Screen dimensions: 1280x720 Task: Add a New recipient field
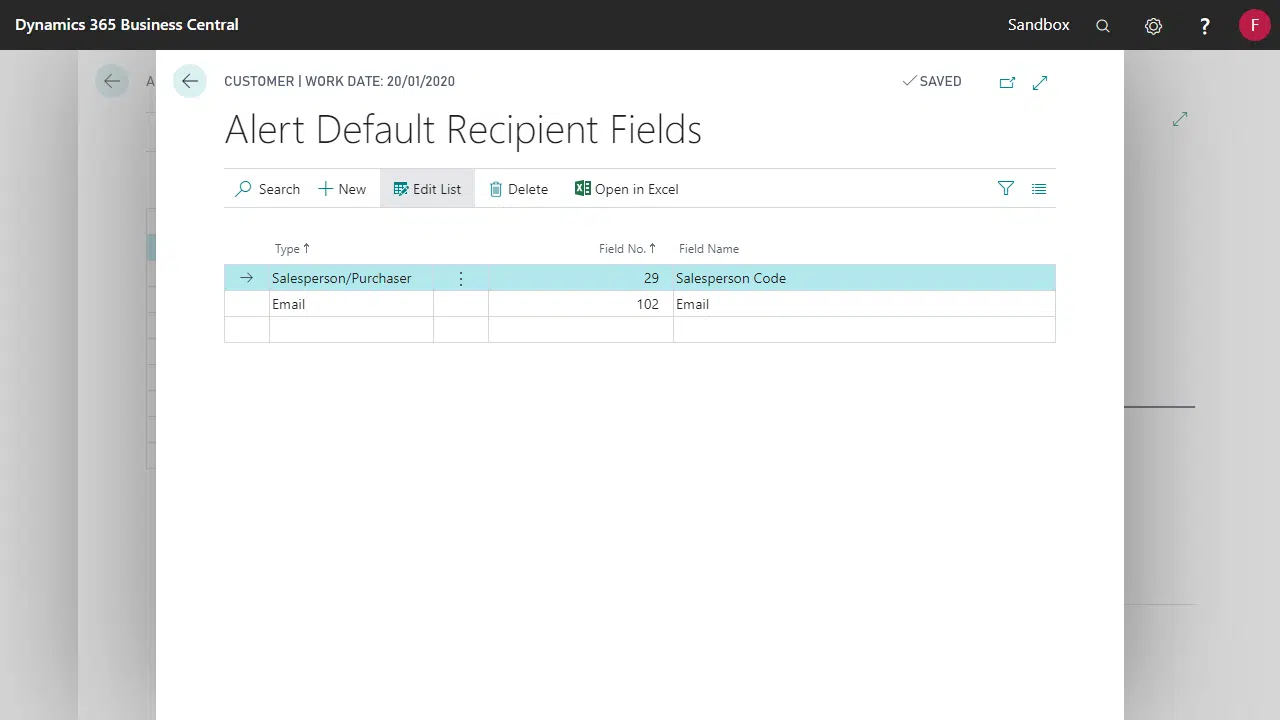[342, 189]
